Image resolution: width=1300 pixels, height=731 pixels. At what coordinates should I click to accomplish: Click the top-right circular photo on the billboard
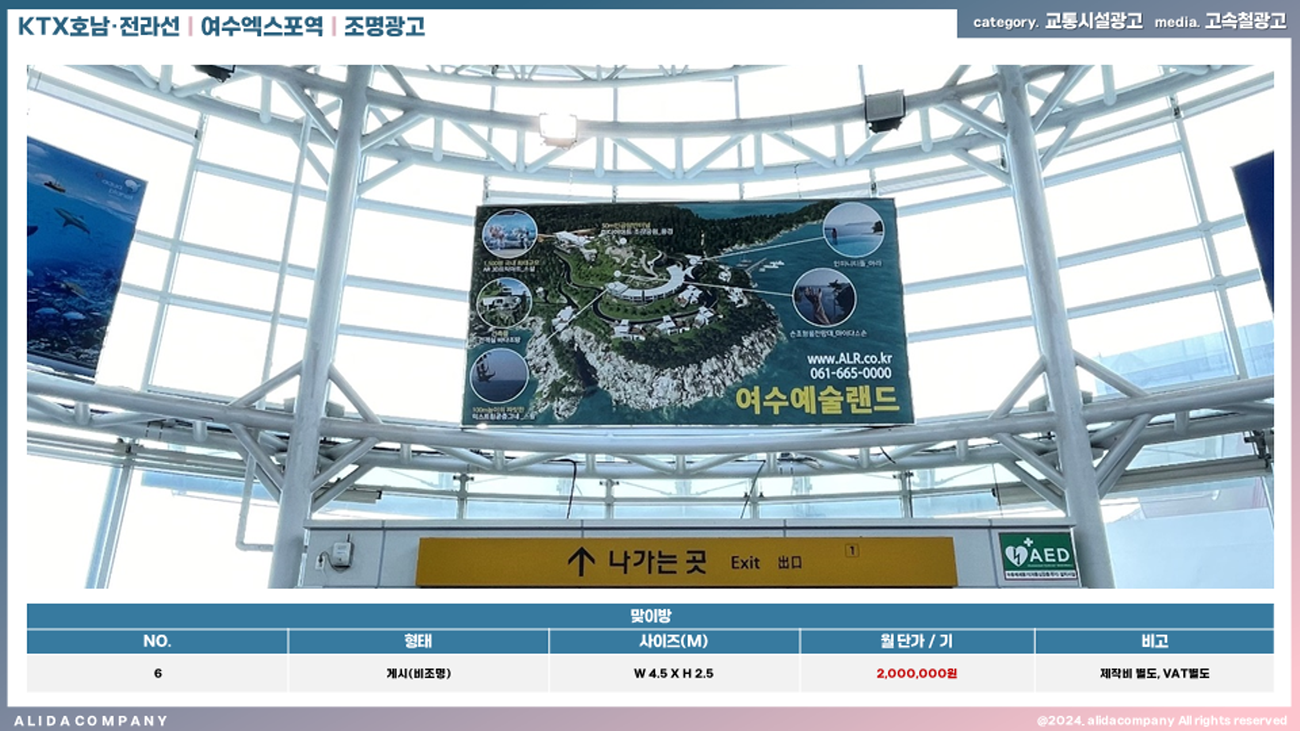point(853,229)
